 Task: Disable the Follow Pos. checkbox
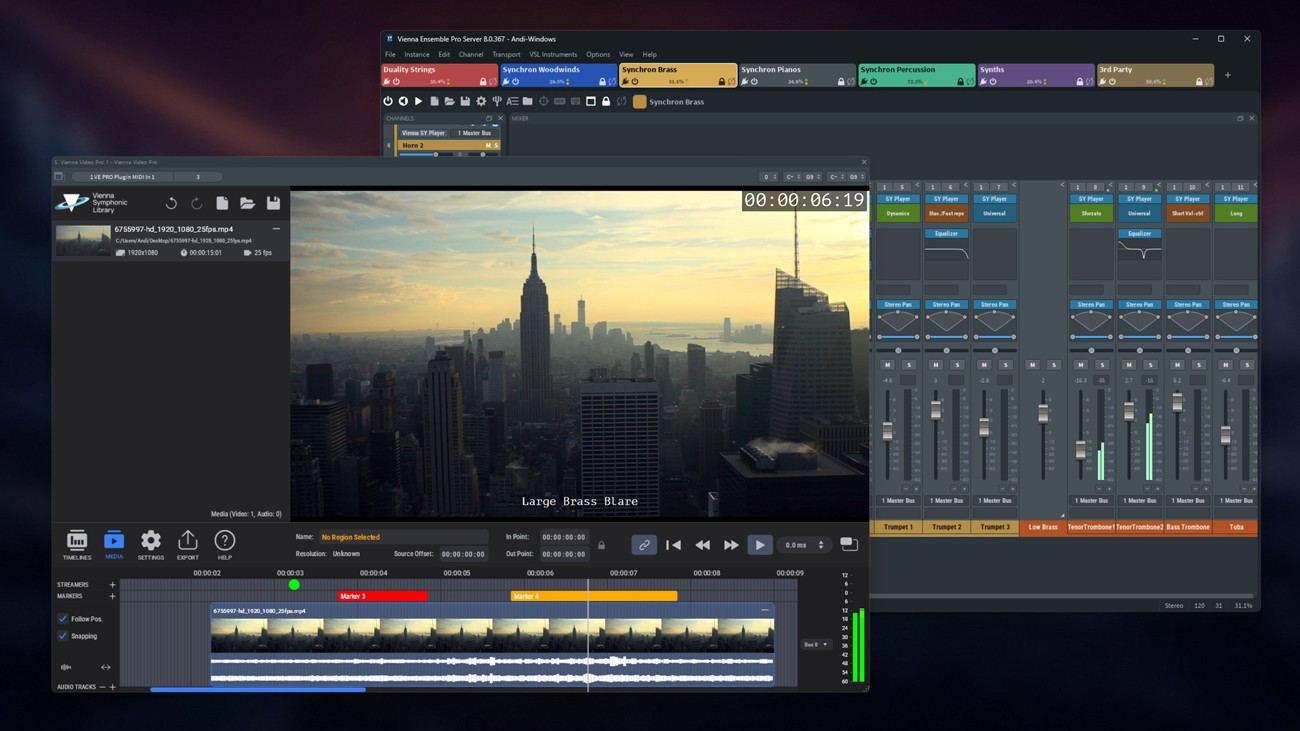point(63,619)
